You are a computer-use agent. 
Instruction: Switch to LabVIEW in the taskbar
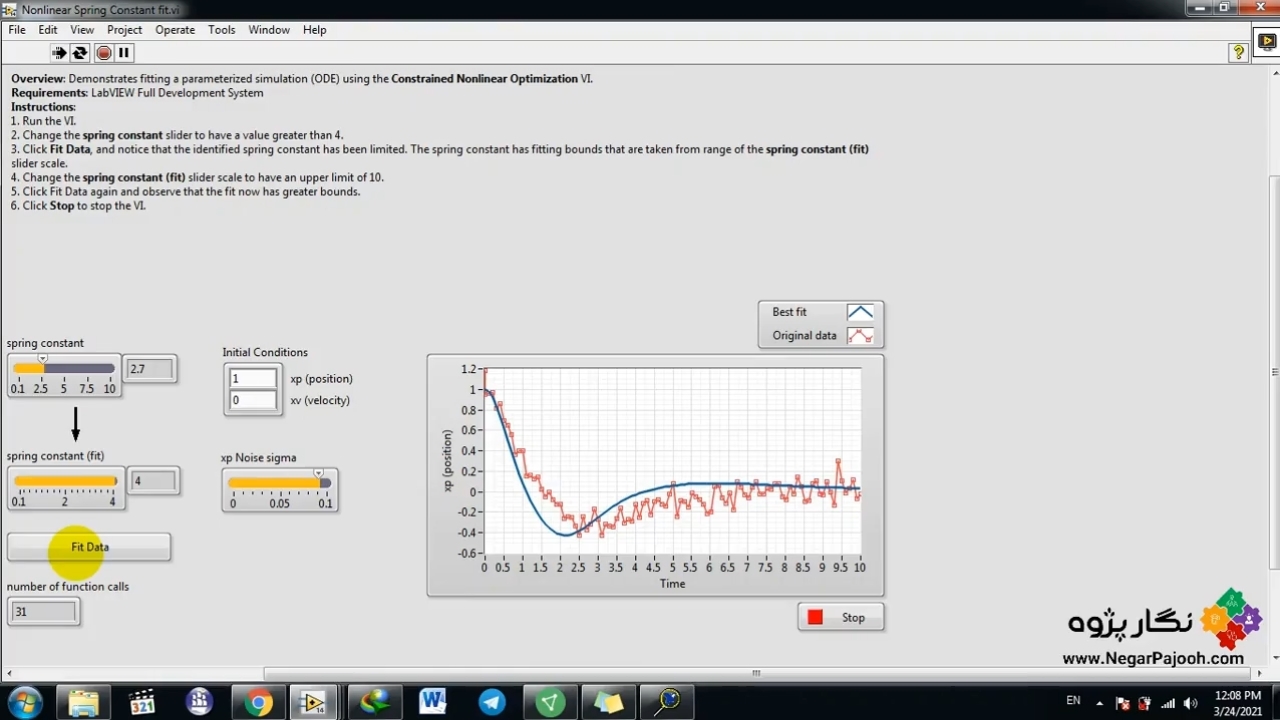tap(314, 702)
